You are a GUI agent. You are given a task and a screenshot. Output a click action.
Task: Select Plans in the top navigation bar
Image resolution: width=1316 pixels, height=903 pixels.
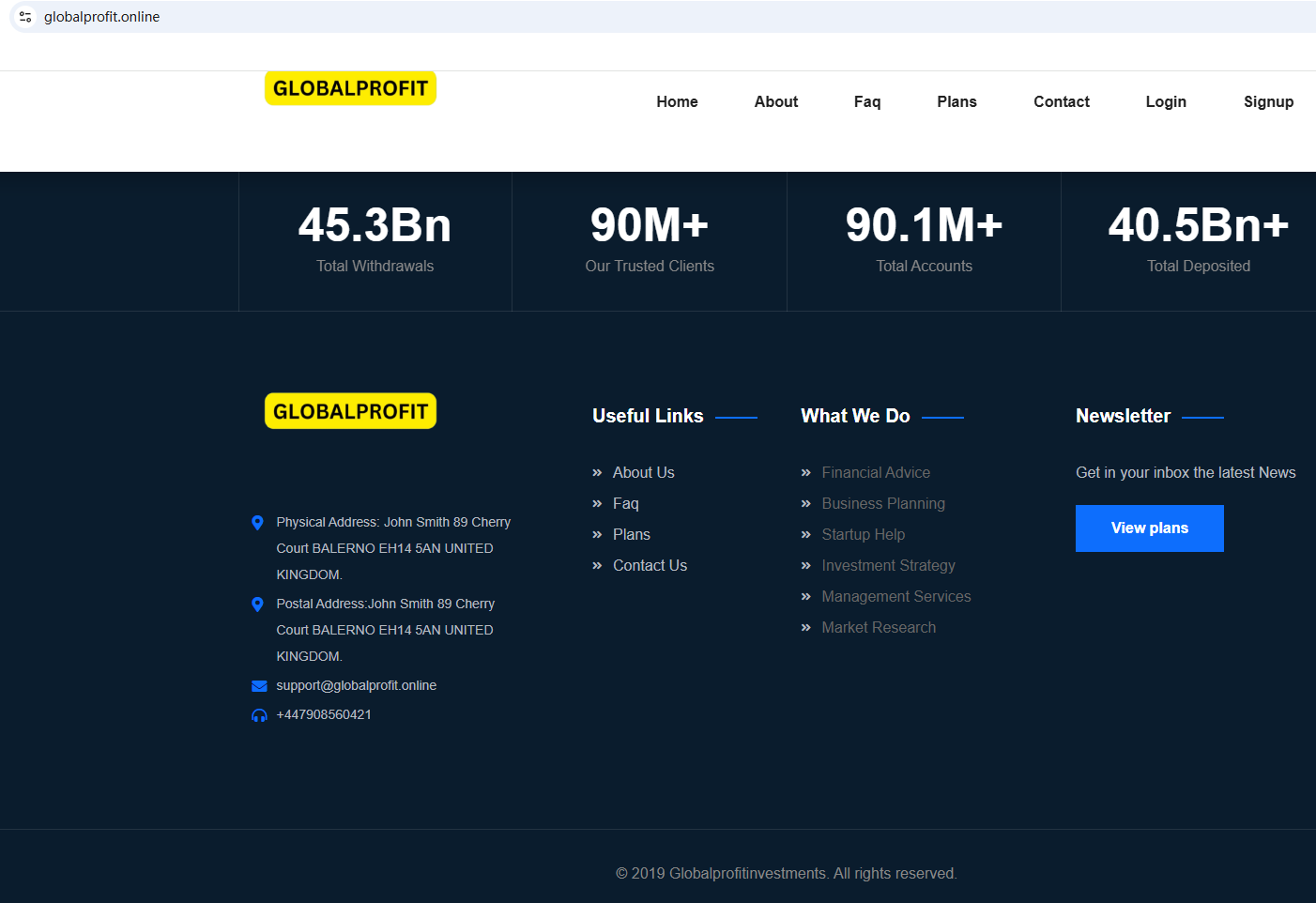956,101
